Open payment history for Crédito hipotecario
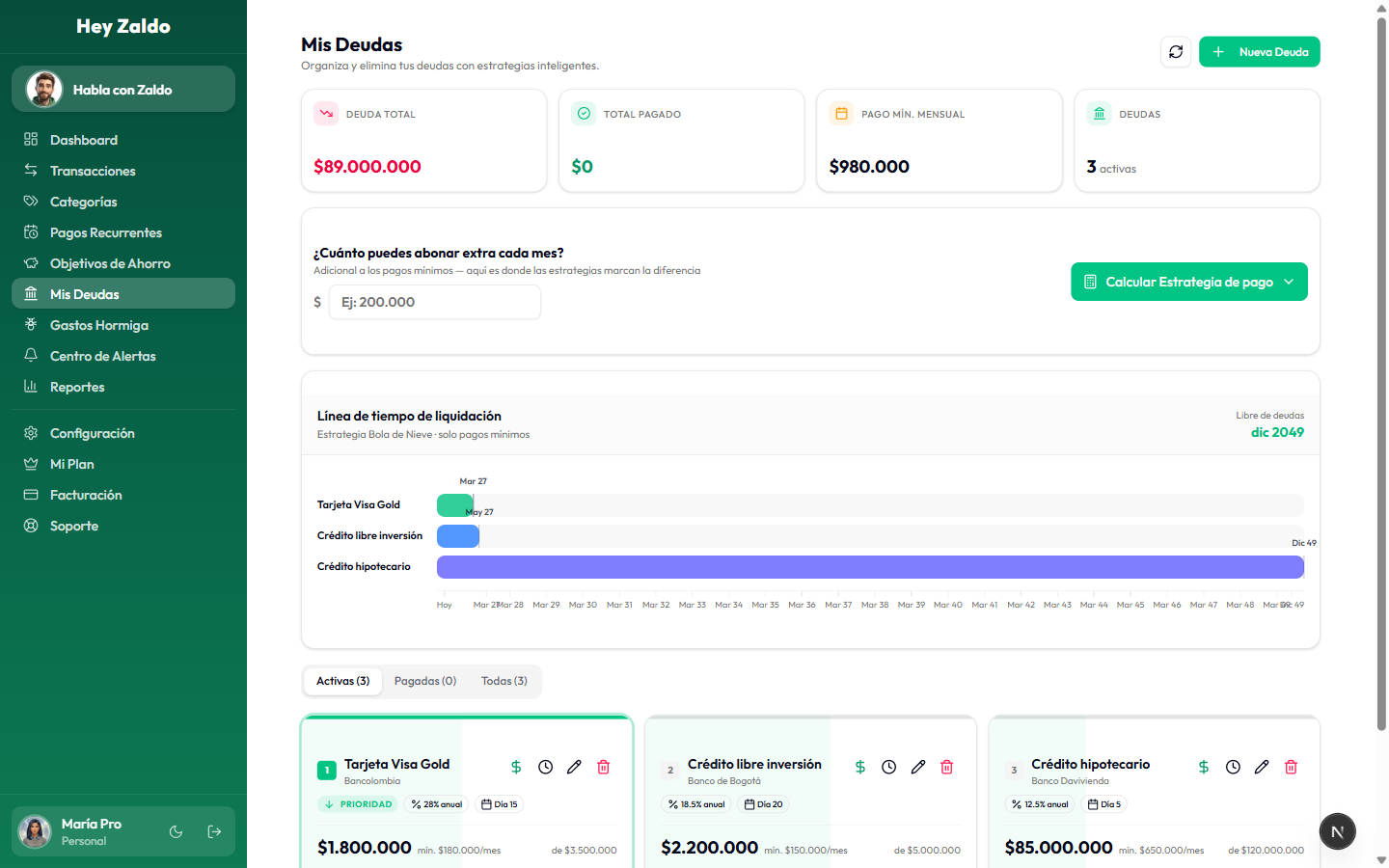1389x868 pixels. (1233, 767)
